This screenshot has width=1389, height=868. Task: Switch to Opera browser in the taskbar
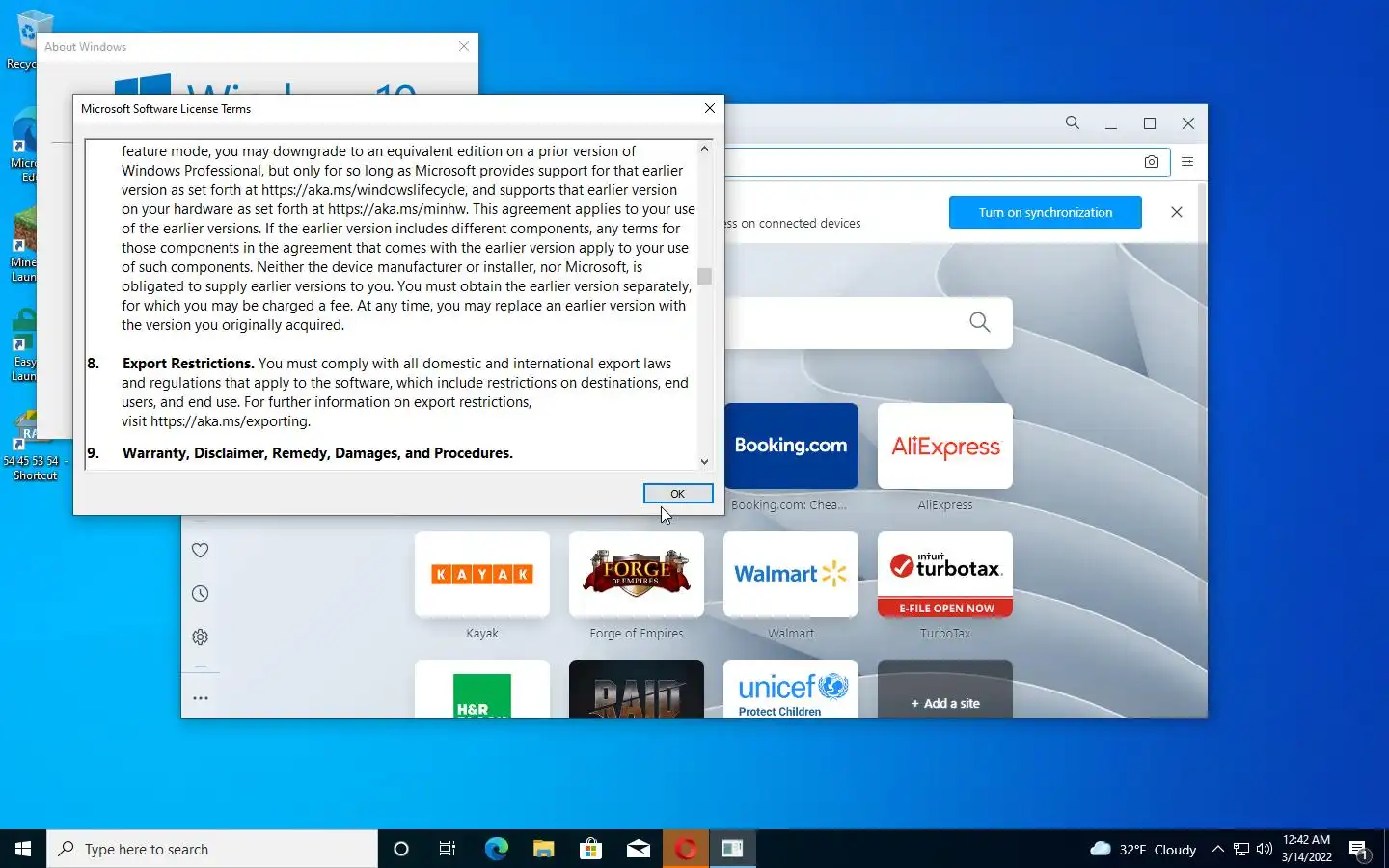[686, 849]
